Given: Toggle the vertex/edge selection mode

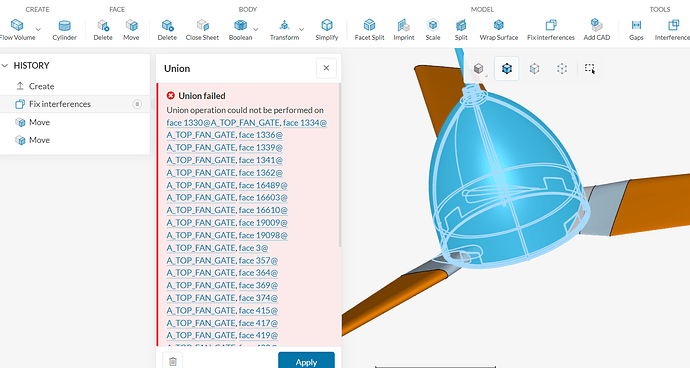Looking at the screenshot, I should pyautogui.click(x=562, y=68).
